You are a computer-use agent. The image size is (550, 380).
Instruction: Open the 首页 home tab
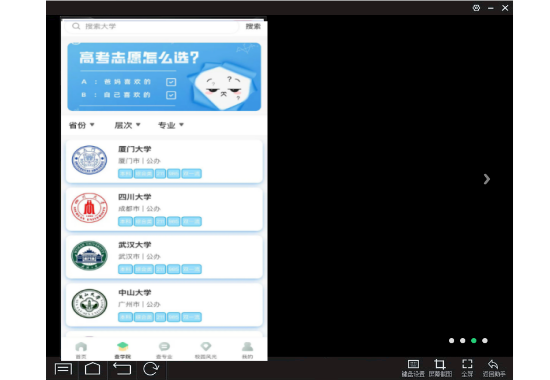(81, 350)
